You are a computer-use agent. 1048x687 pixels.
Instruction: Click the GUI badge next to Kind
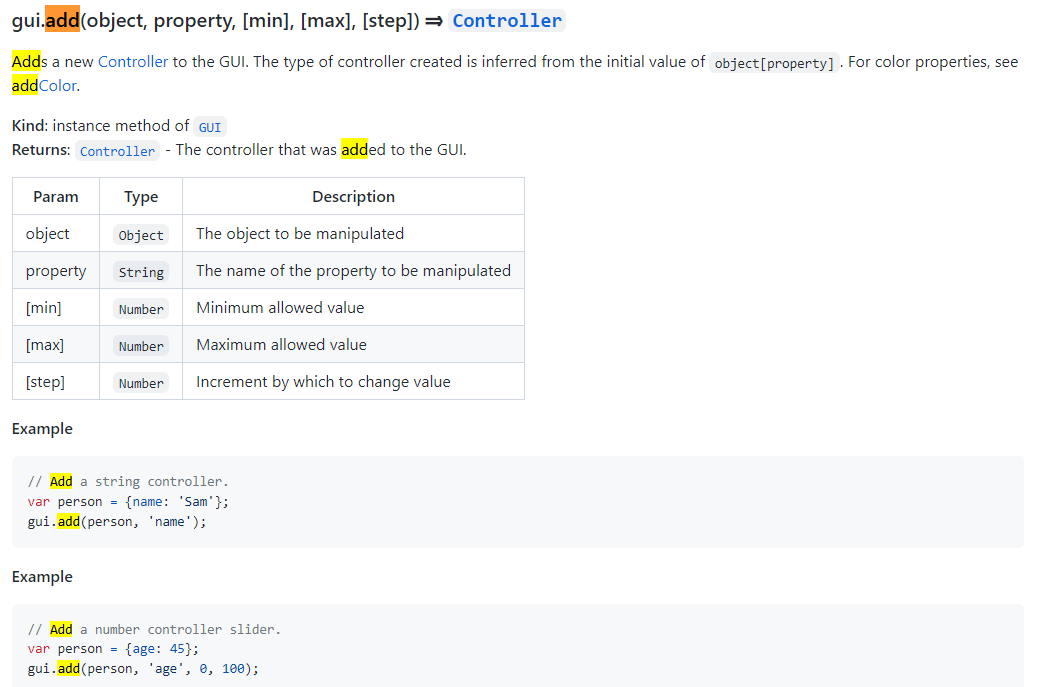pyautogui.click(x=209, y=127)
